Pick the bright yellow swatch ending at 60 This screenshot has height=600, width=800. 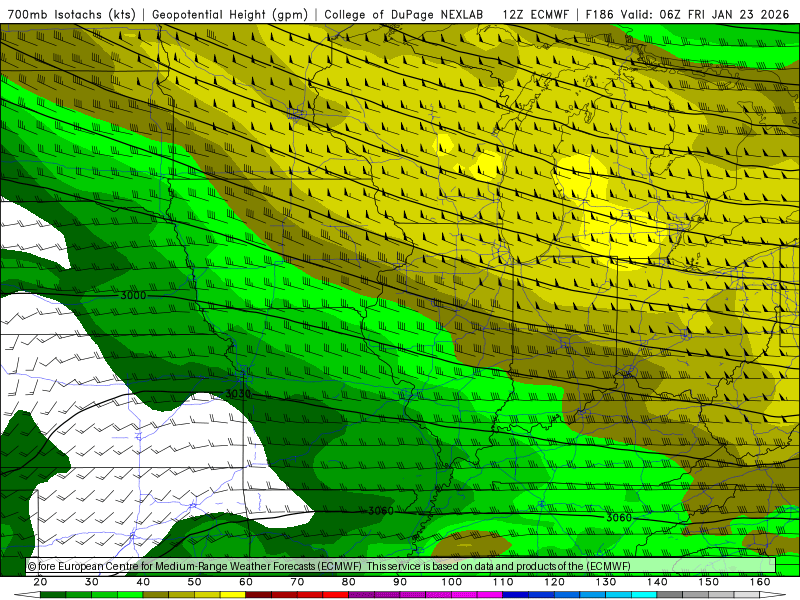[x=233, y=595]
